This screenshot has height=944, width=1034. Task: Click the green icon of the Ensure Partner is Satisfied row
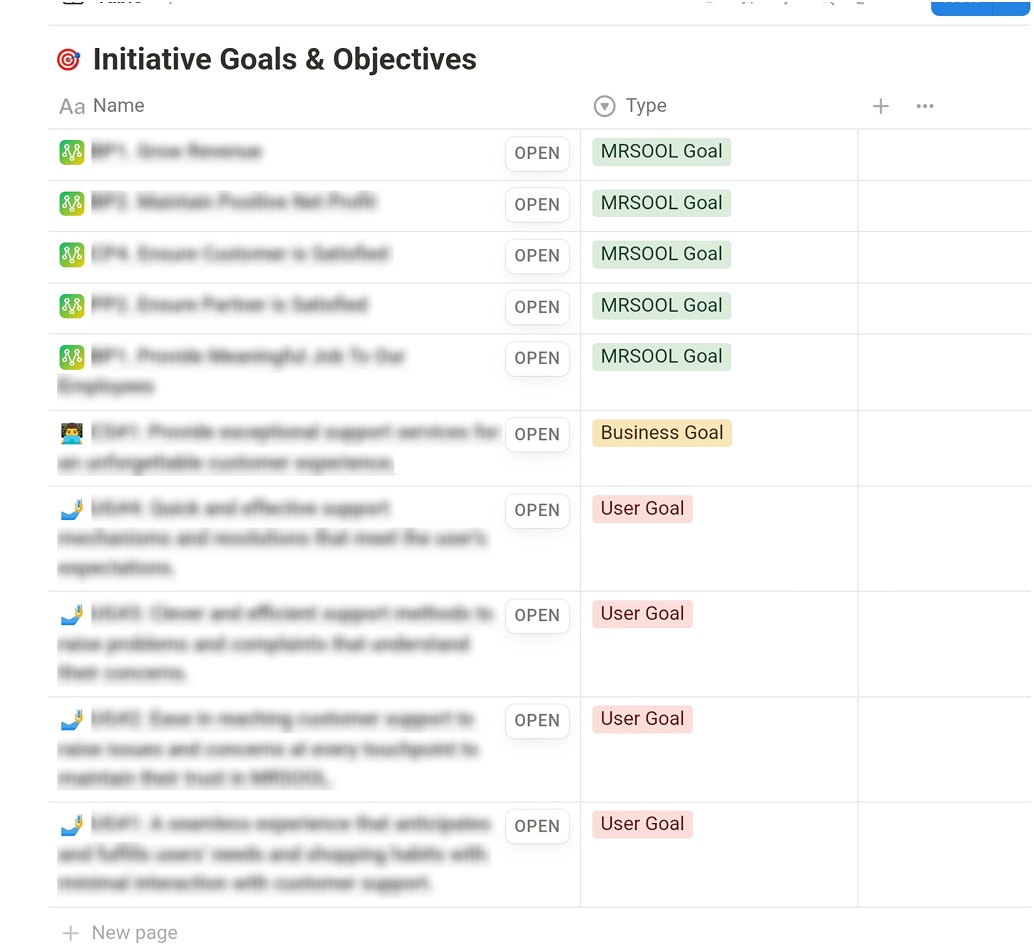pyautogui.click(x=71, y=305)
